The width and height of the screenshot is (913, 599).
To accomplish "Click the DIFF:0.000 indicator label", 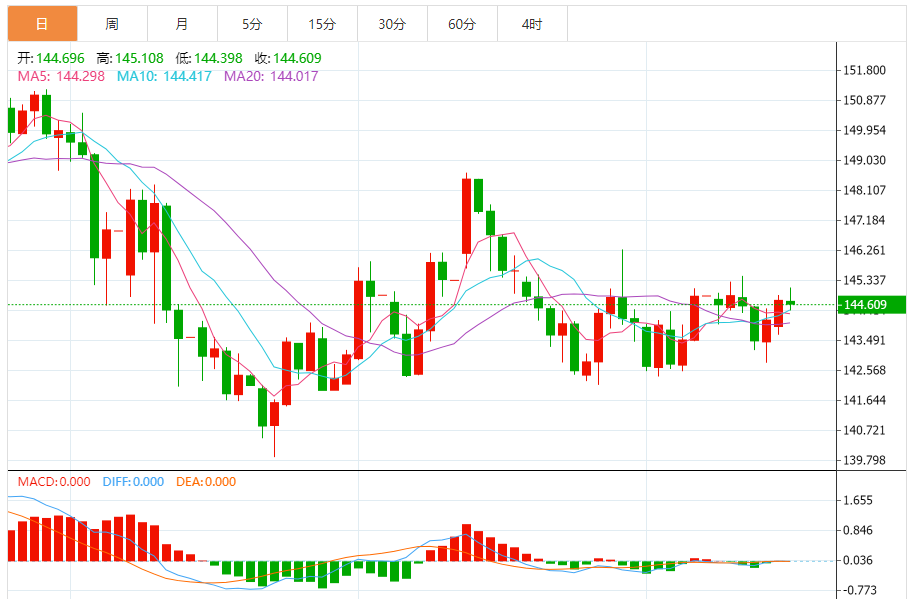I will [x=133, y=482].
